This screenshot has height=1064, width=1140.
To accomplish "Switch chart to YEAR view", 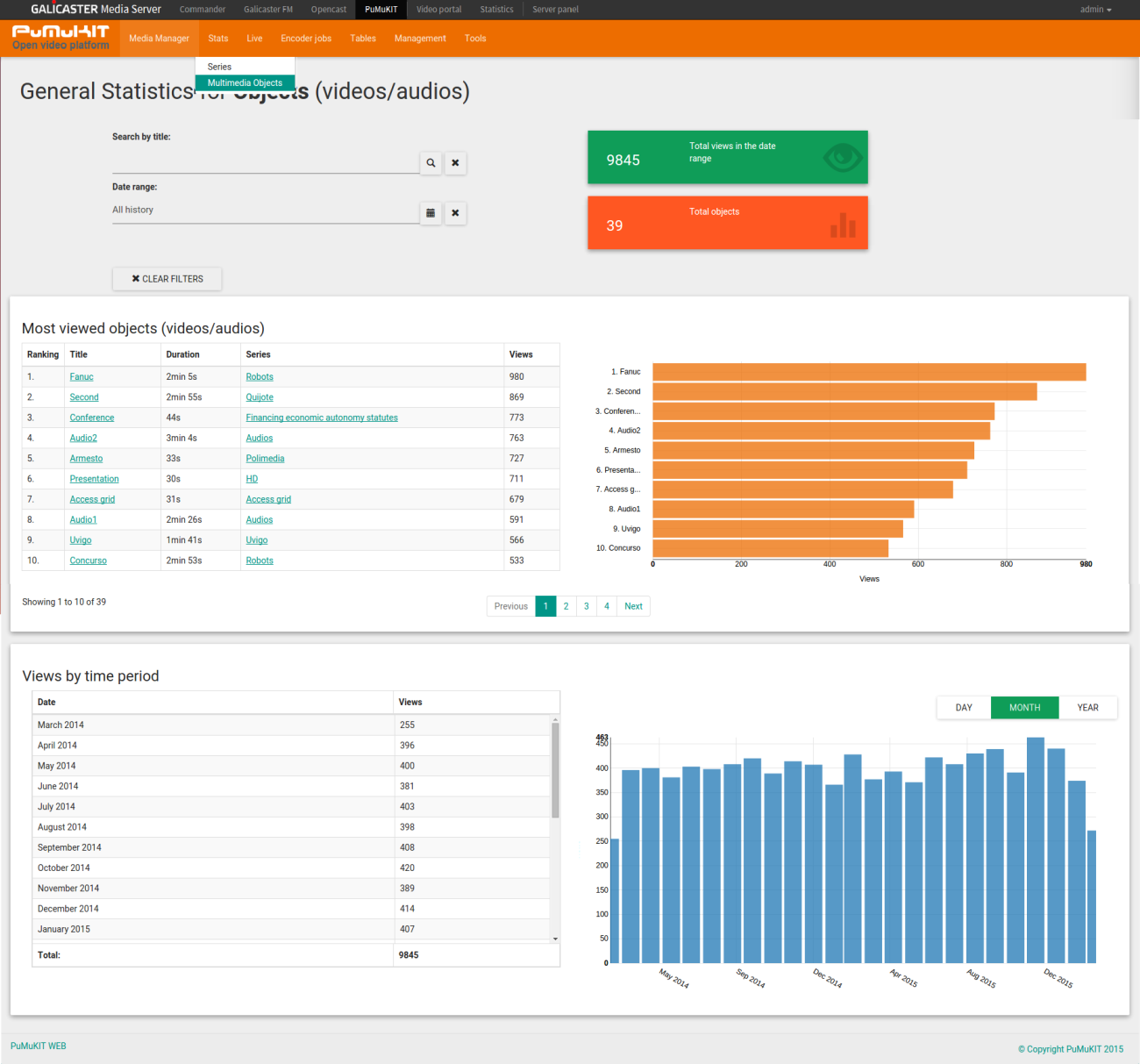I will [x=1087, y=708].
